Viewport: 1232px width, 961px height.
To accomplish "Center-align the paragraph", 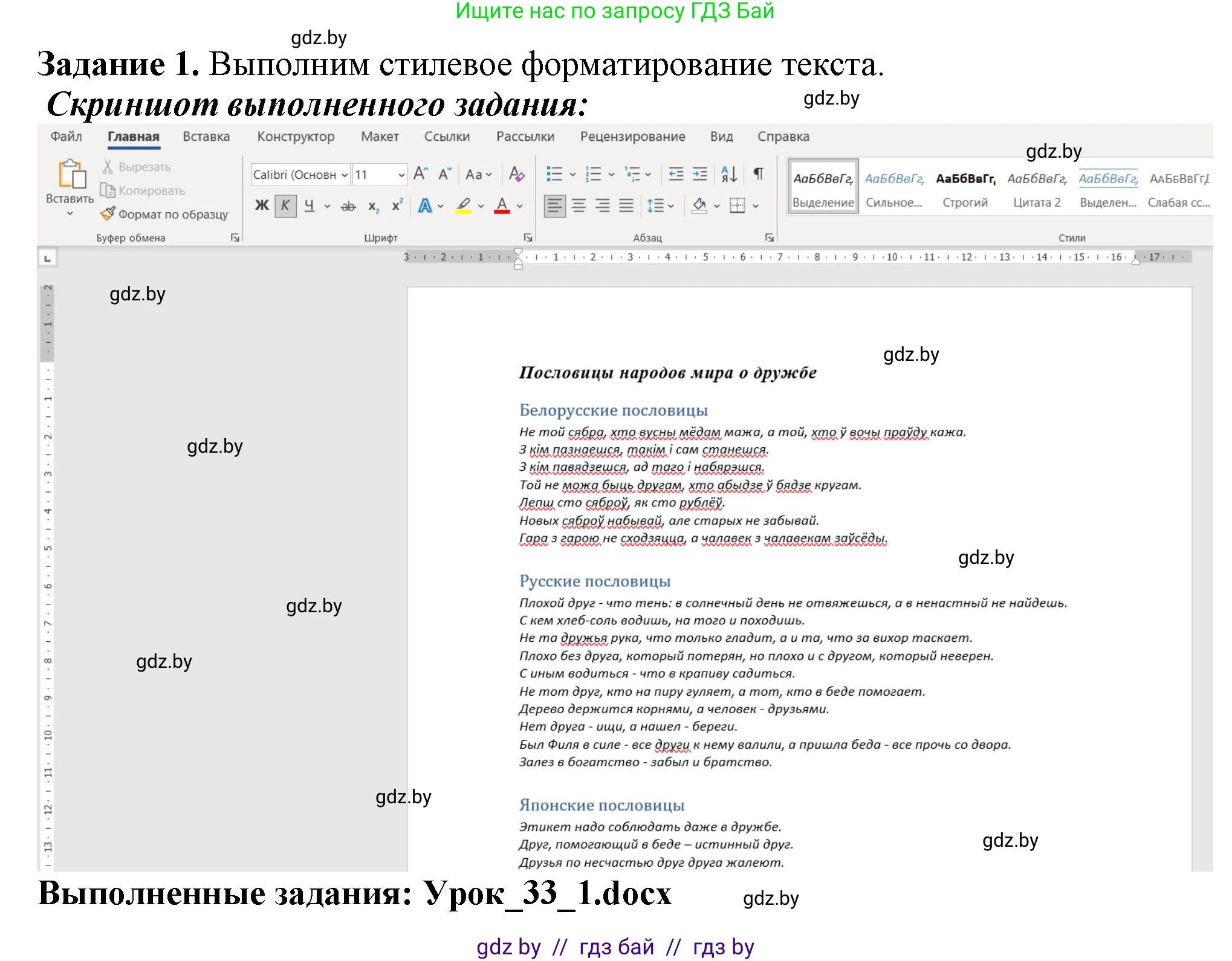I will (x=579, y=206).
